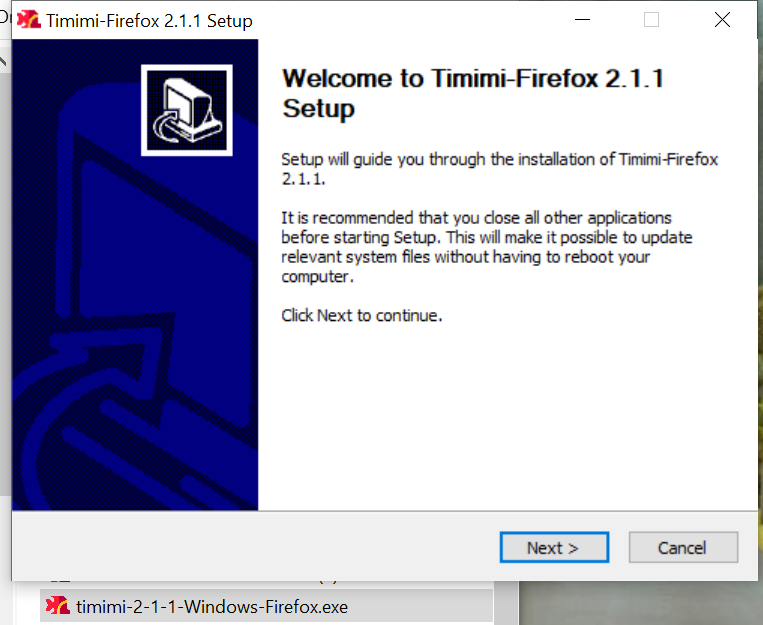The image size is (763, 625).
Task: Click the Next > button
Action: (x=554, y=547)
